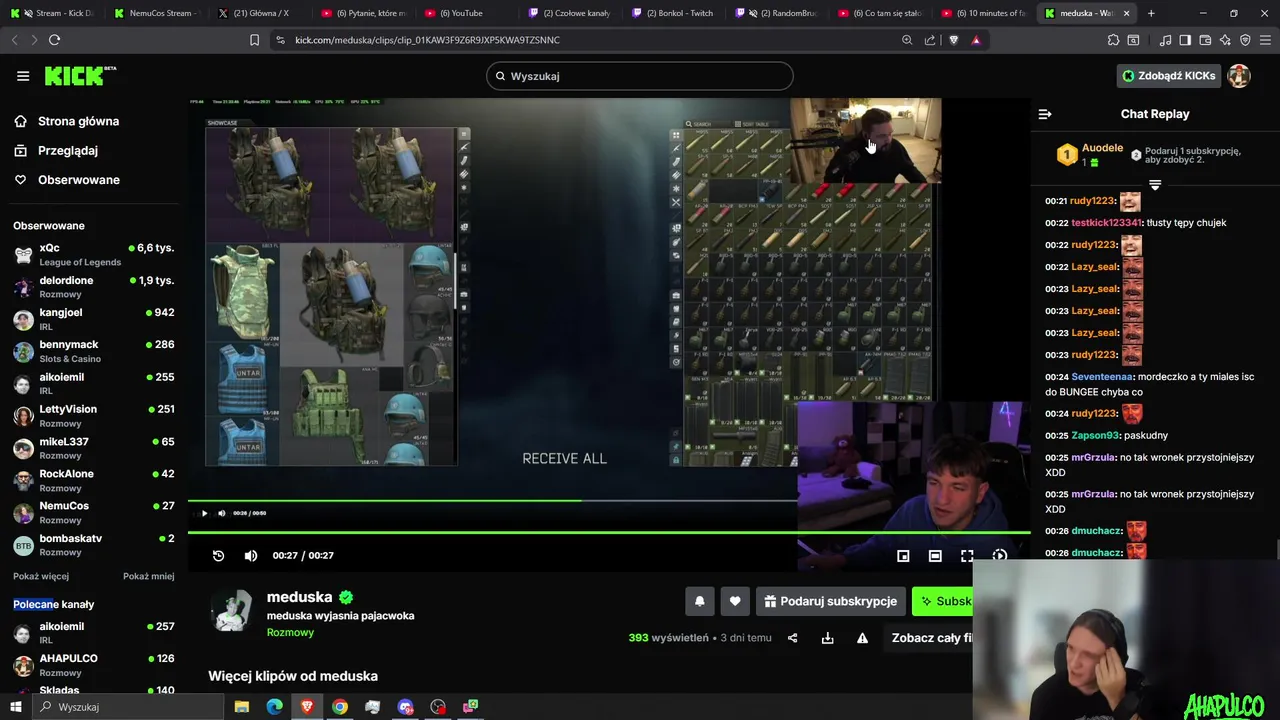Open Brave Leo AI sparkle icon
The width and height of the screenshot is (1280, 720).
coord(1225,40)
